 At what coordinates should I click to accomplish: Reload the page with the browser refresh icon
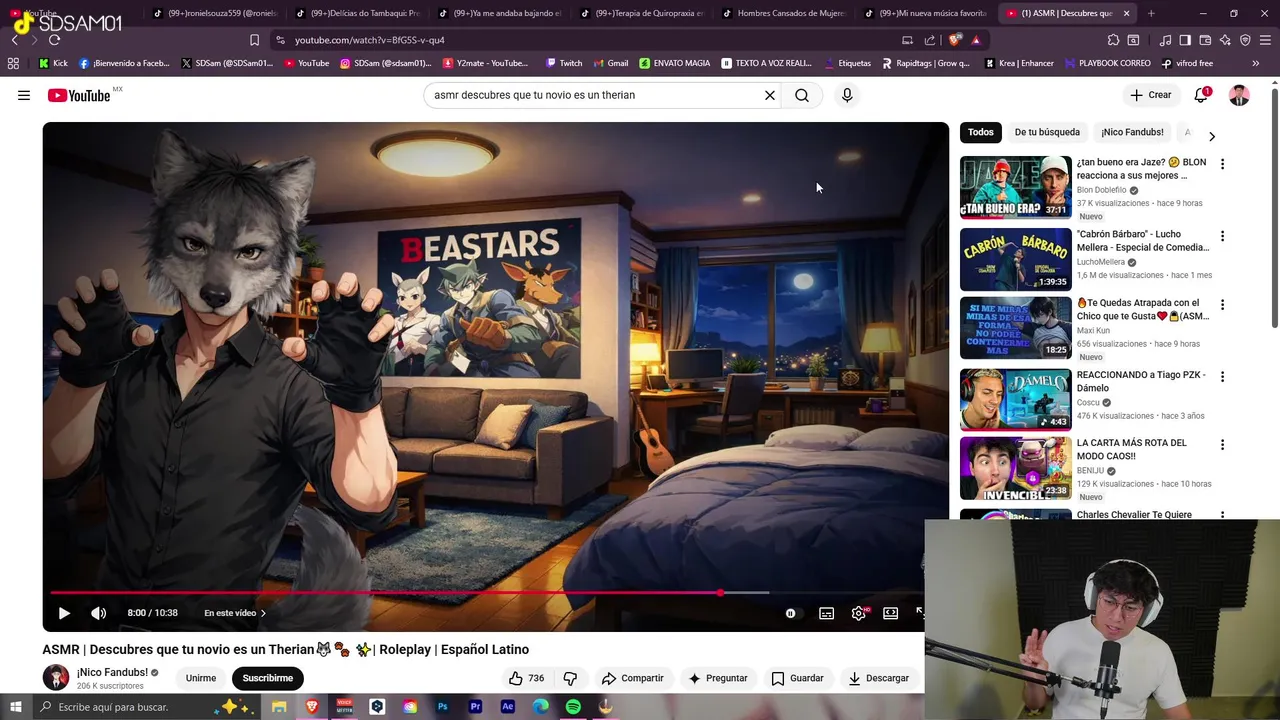(54, 40)
